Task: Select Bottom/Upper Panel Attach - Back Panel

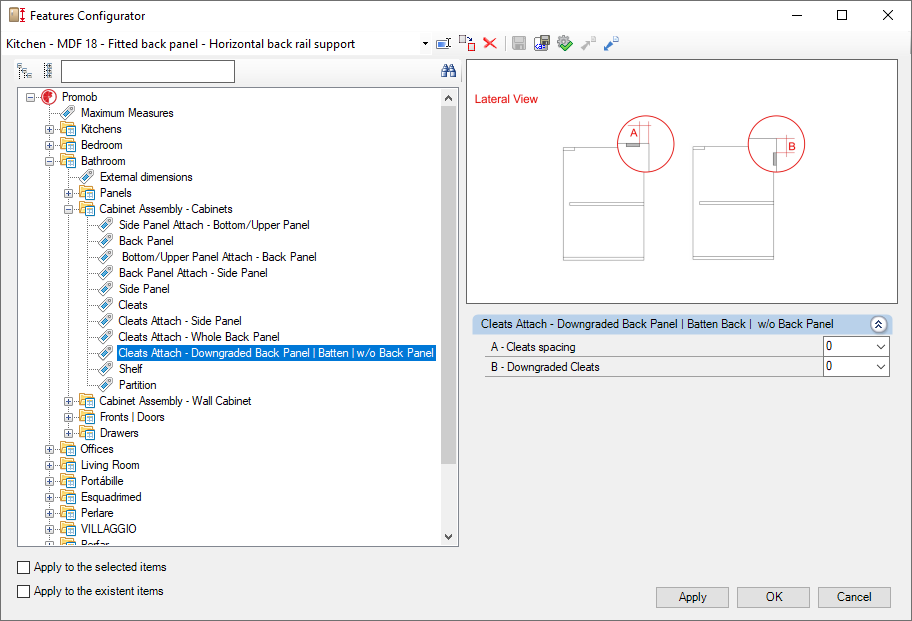Action: pos(219,257)
